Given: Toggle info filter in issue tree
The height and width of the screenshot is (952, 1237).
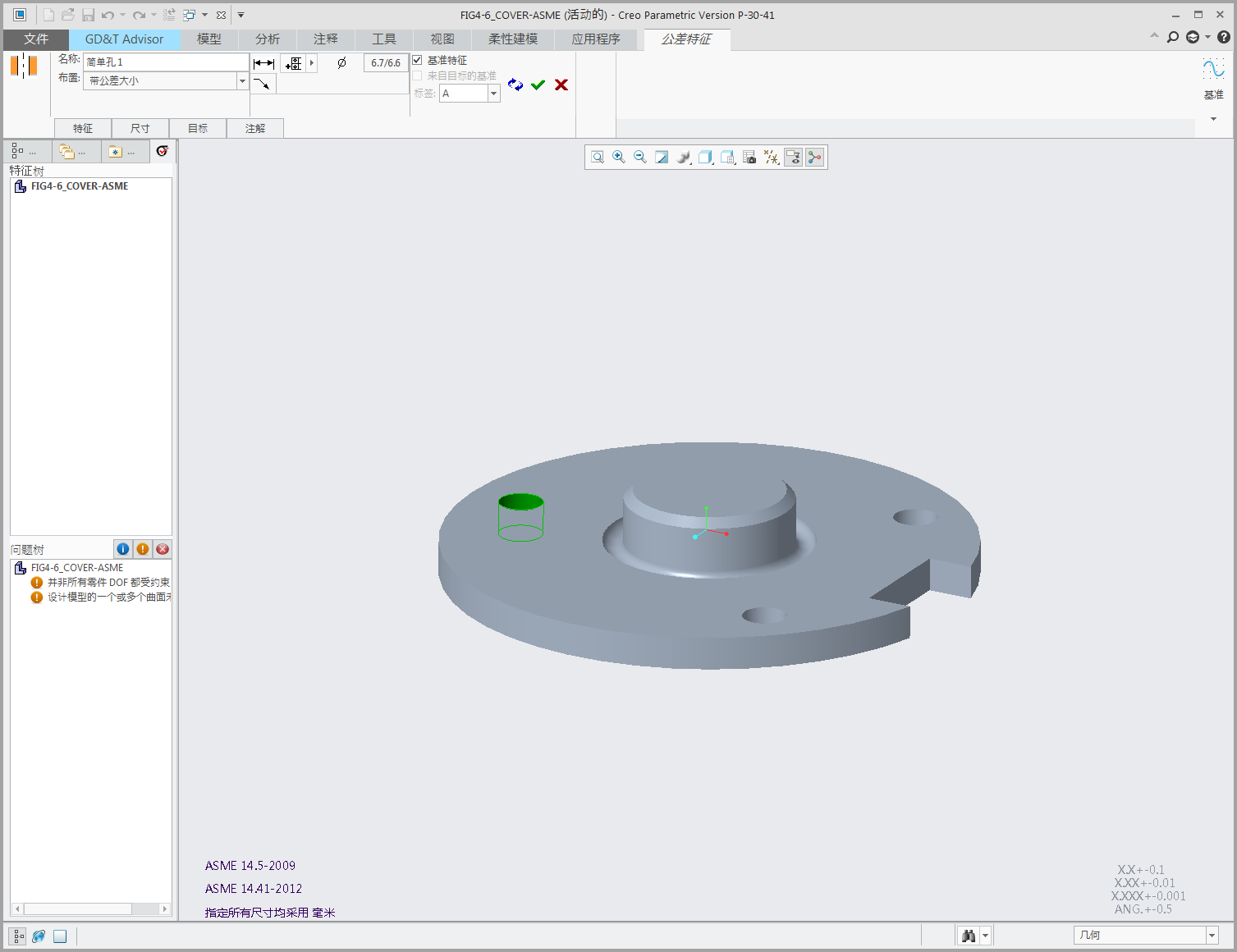Looking at the screenshot, I should (123, 549).
